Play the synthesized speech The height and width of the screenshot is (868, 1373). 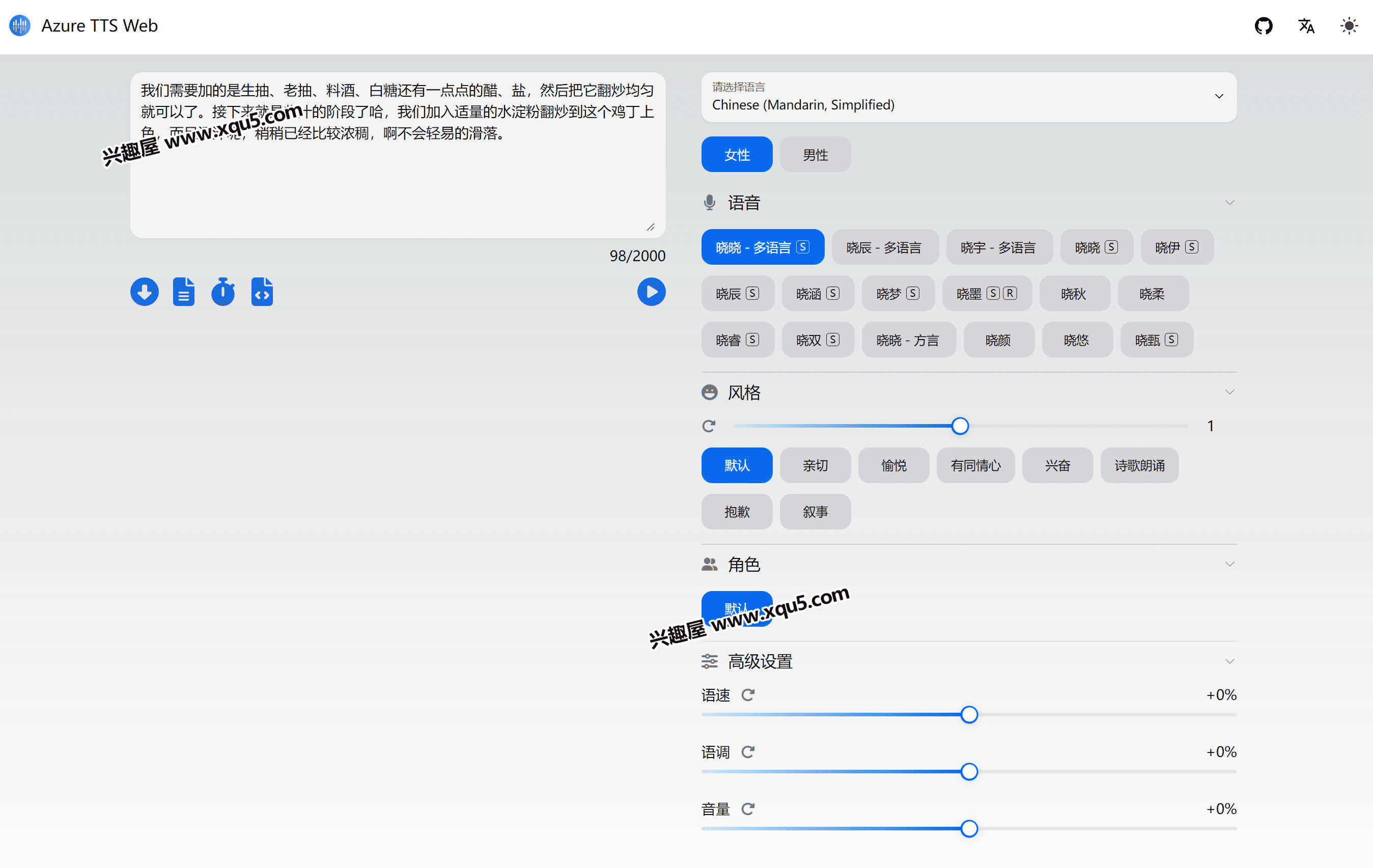(651, 292)
